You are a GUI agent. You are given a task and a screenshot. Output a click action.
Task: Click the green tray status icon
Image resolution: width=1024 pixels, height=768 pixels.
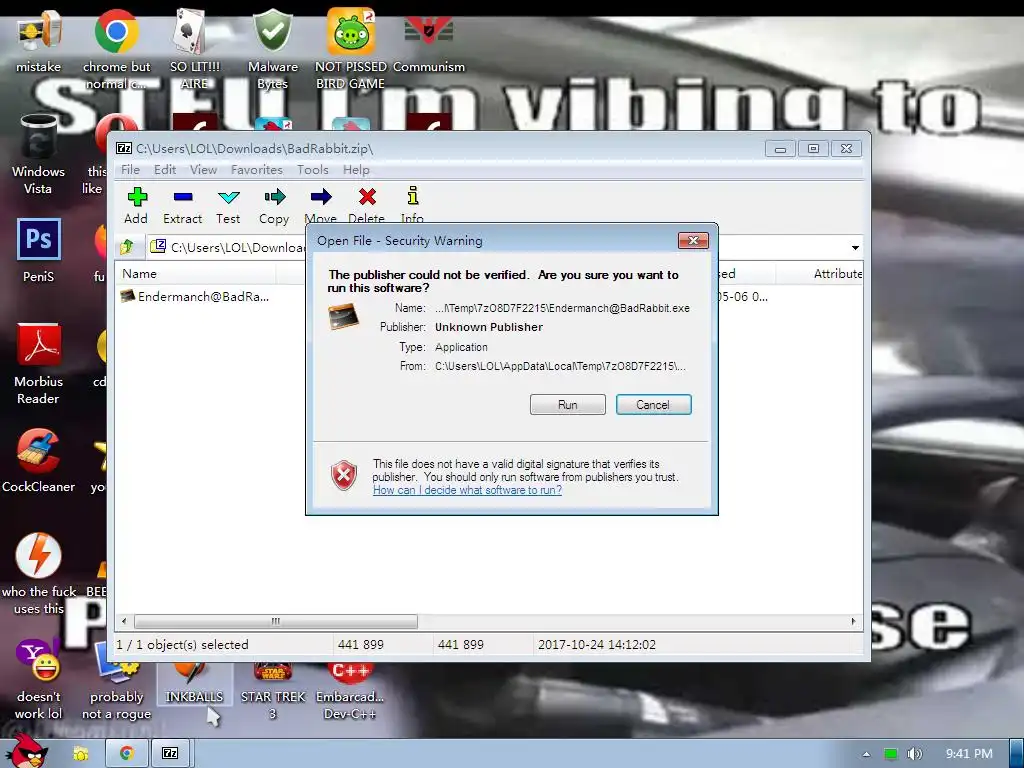point(891,754)
